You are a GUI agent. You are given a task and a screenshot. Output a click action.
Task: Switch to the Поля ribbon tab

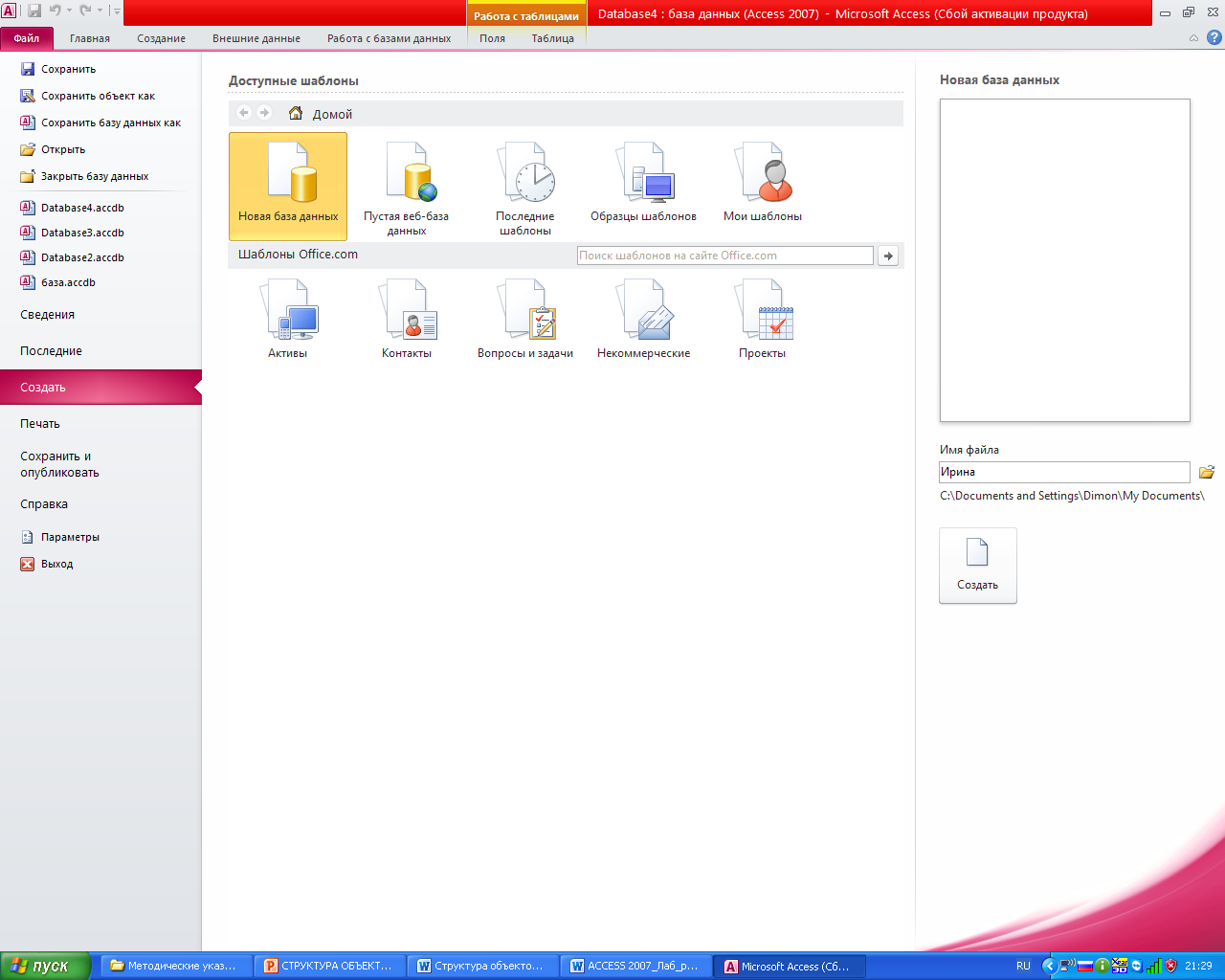click(x=492, y=38)
